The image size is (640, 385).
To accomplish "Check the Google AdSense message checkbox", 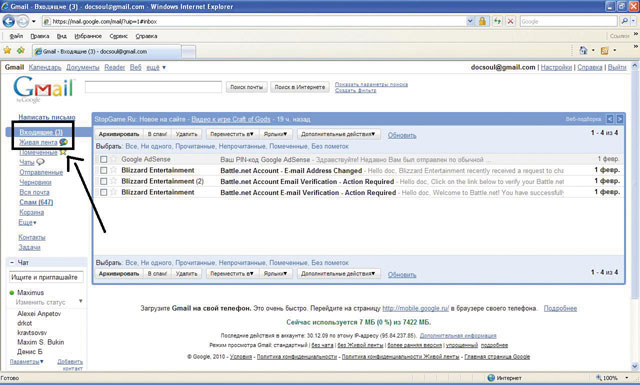I will point(104,159).
